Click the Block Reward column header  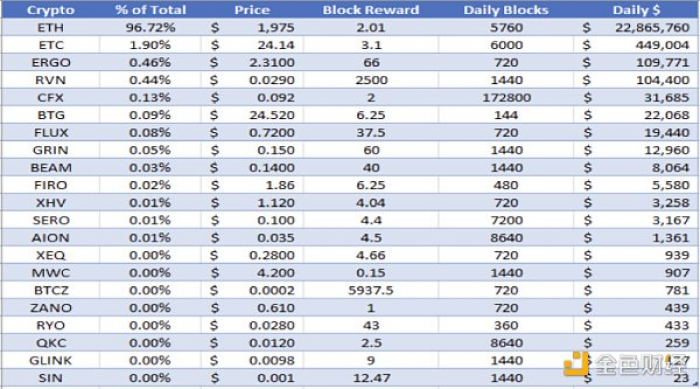pos(371,10)
